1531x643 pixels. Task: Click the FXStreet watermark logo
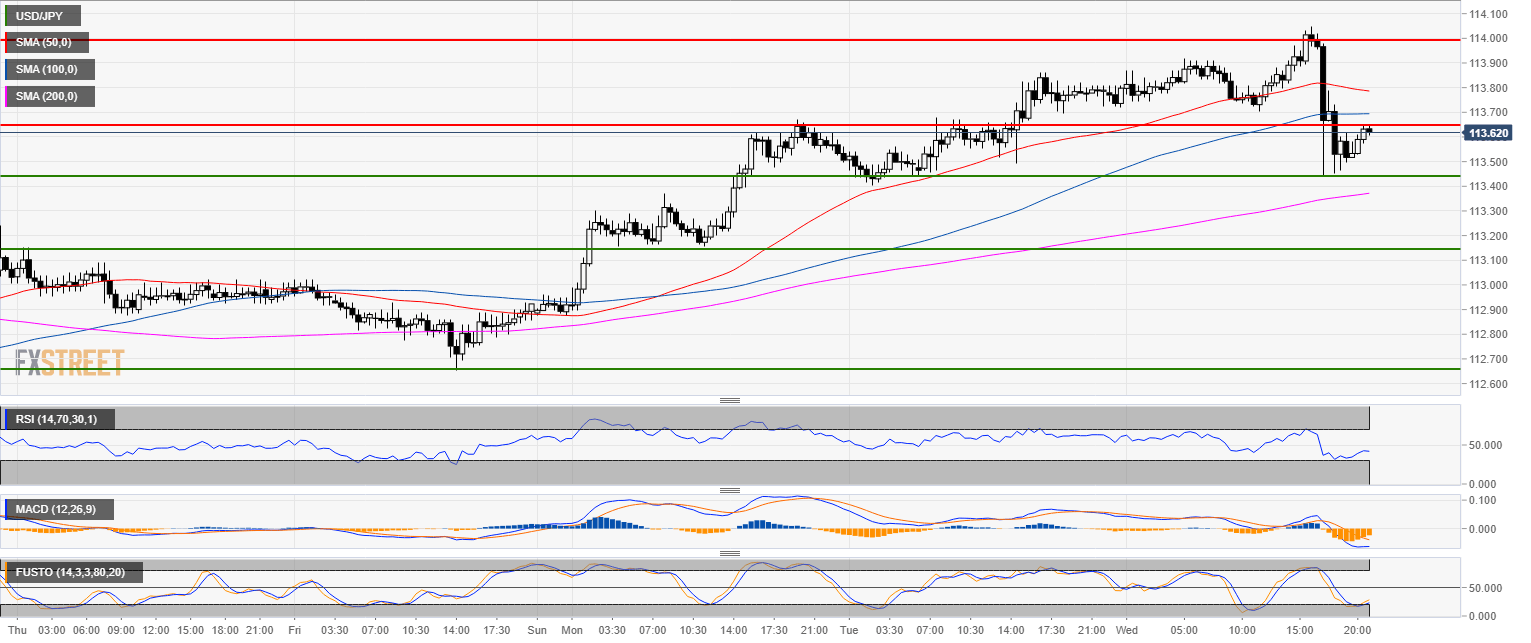[70, 362]
